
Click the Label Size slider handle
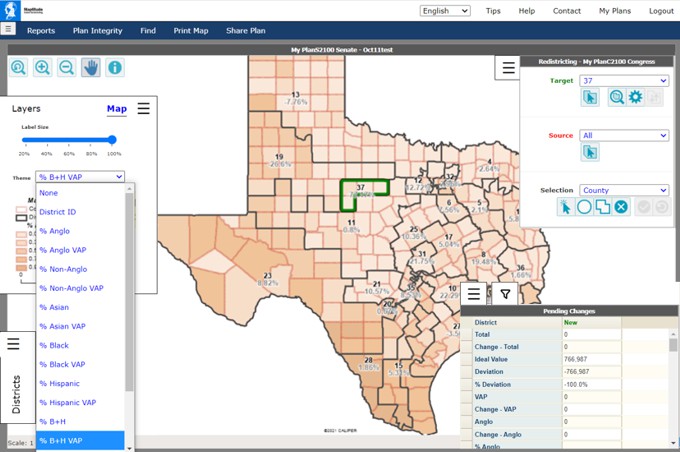[112, 140]
